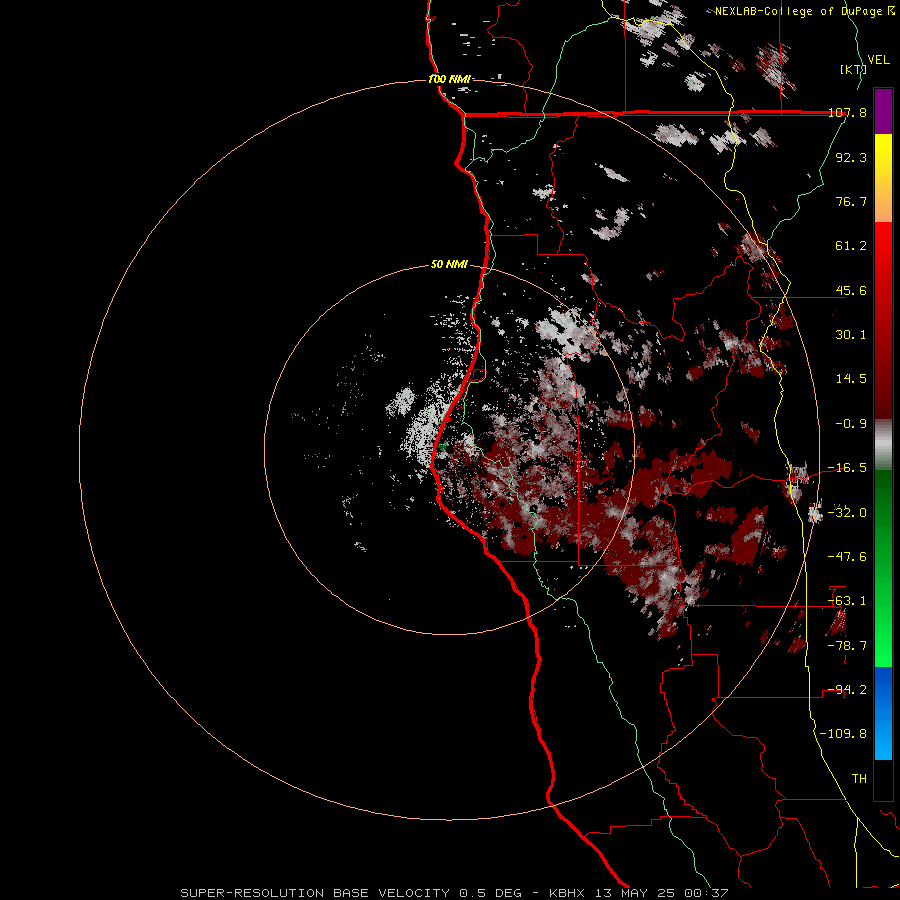Viewport: 900px width, 900px height.
Task: Click the 30.1 velocity scale value
Action: point(851,335)
